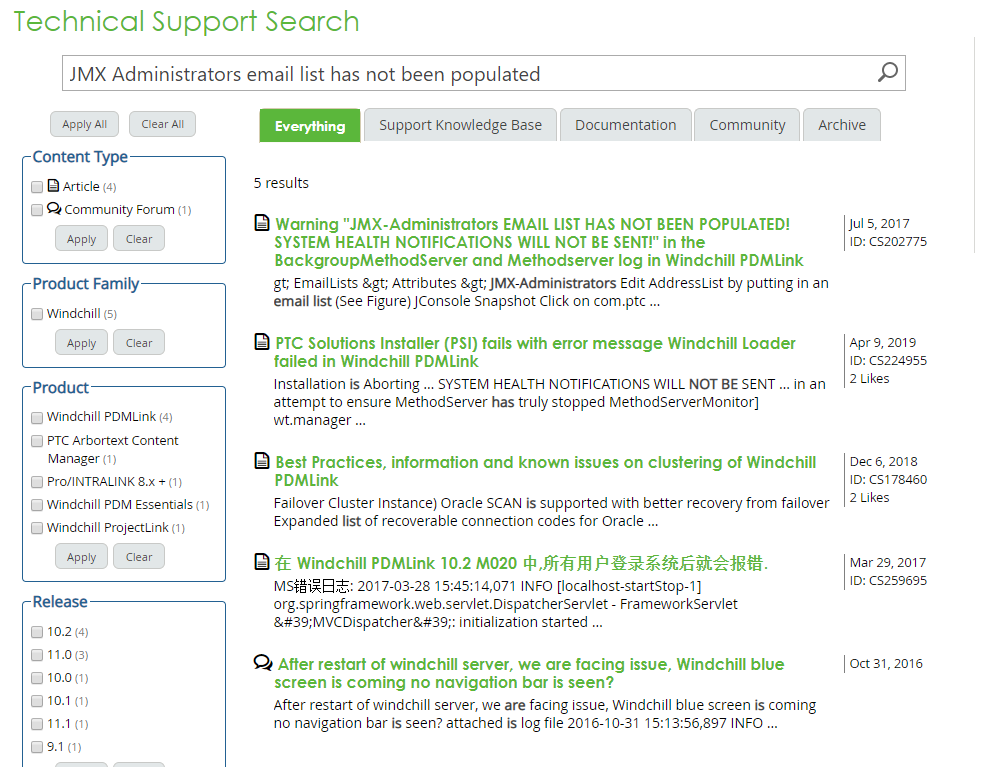Check the Windchill ProjectLink checkbox
This screenshot has height=767, width=985.
click(37, 528)
